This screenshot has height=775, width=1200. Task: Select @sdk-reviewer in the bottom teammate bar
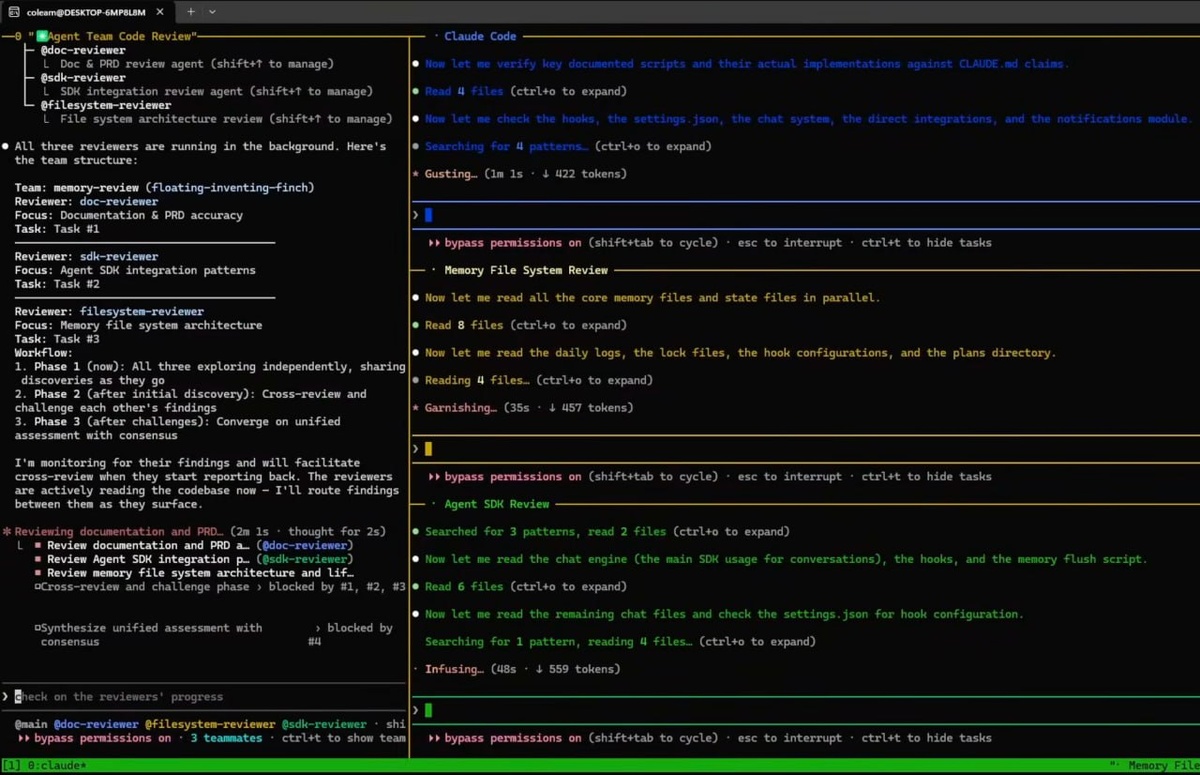324,724
